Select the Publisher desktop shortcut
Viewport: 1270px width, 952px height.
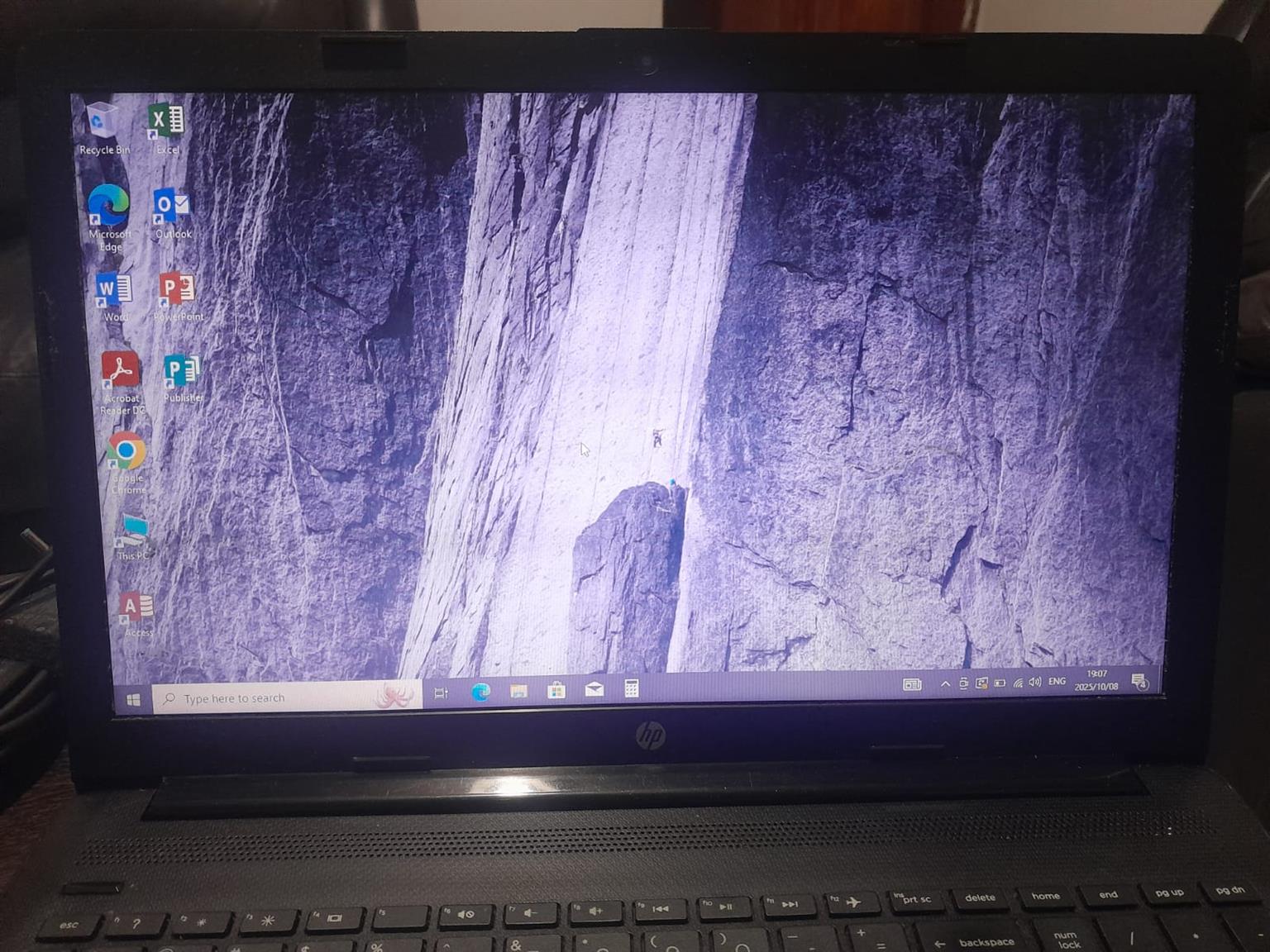(182, 374)
